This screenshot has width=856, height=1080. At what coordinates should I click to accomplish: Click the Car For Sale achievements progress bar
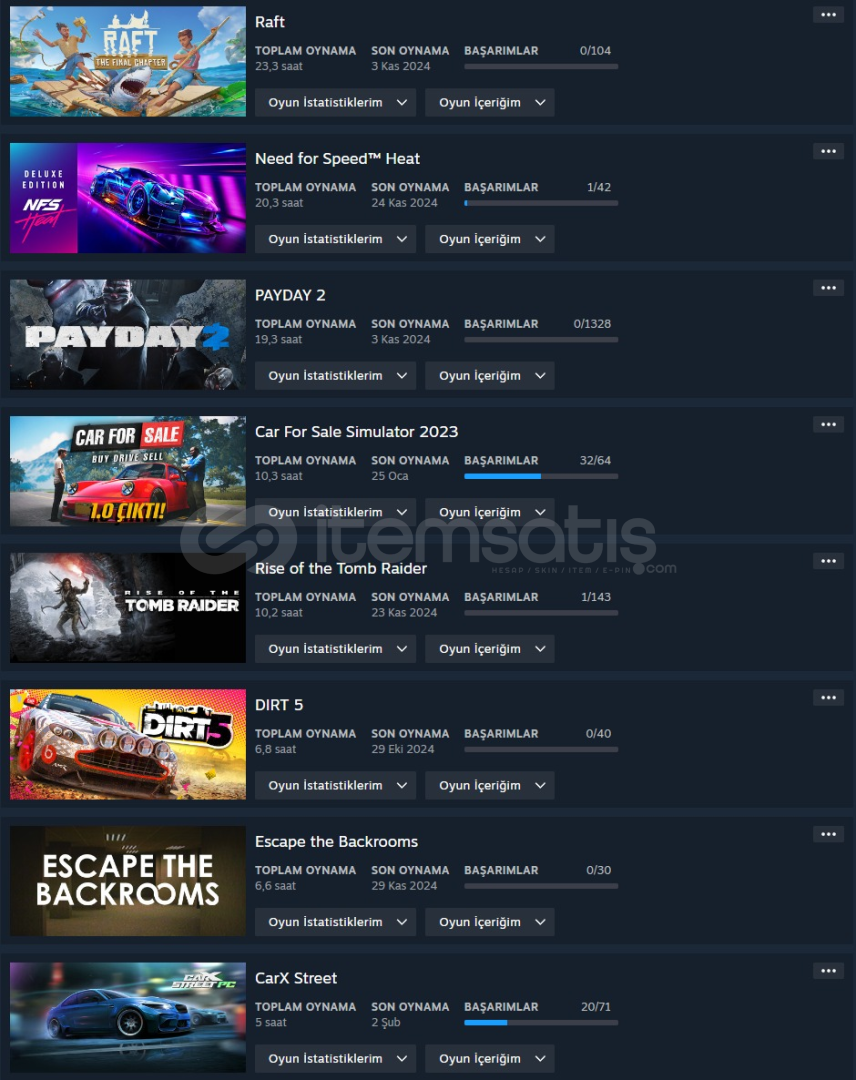coord(541,476)
